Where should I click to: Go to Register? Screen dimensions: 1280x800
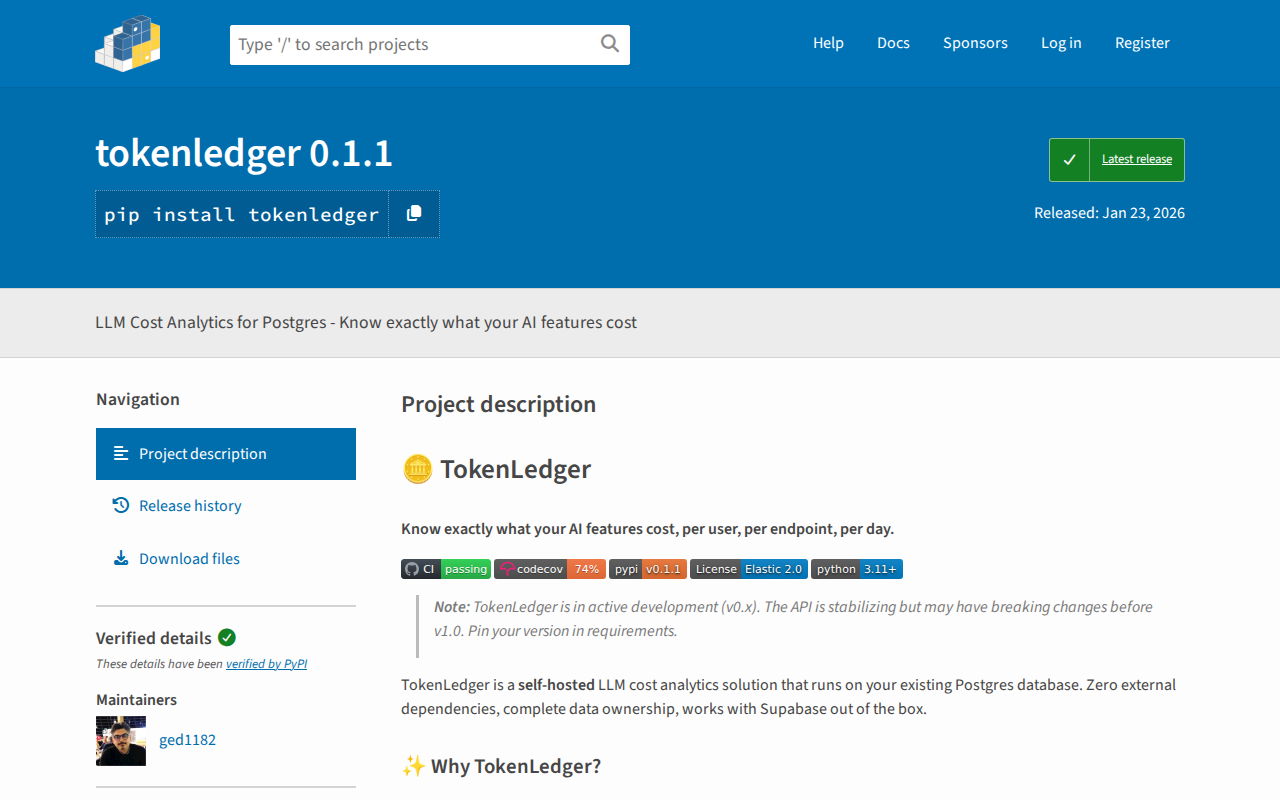click(1142, 43)
